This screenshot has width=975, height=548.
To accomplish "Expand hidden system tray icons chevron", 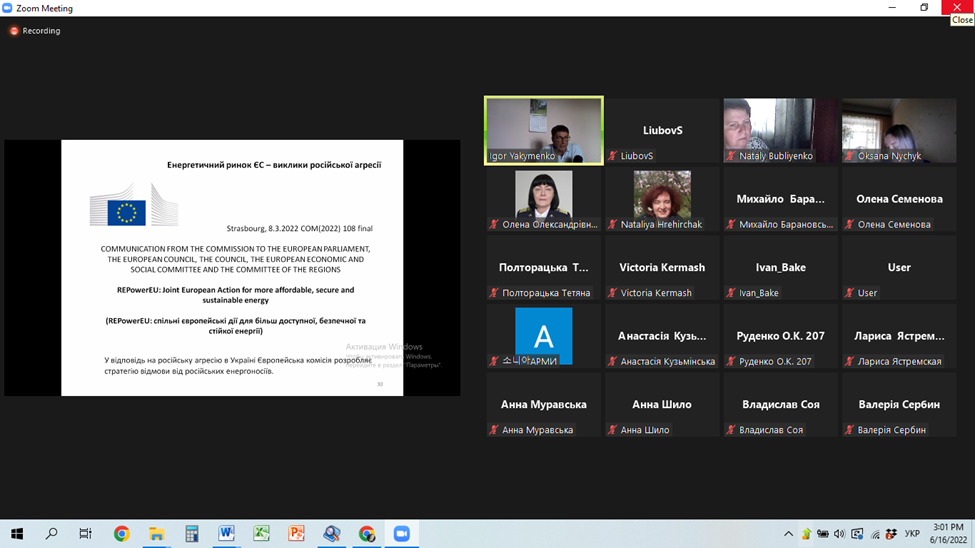I will (x=788, y=534).
